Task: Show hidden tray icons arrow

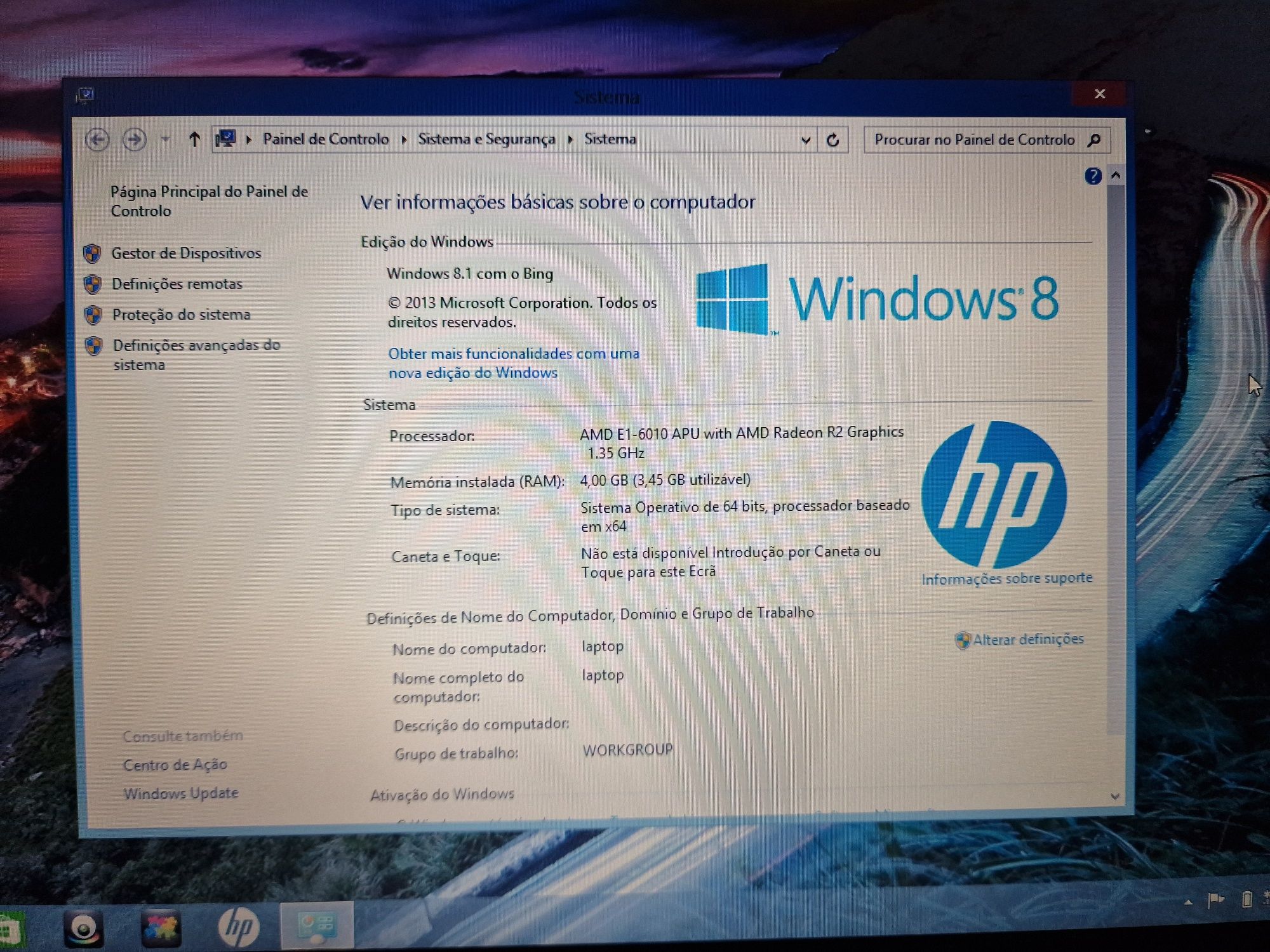Action: (1188, 902)
